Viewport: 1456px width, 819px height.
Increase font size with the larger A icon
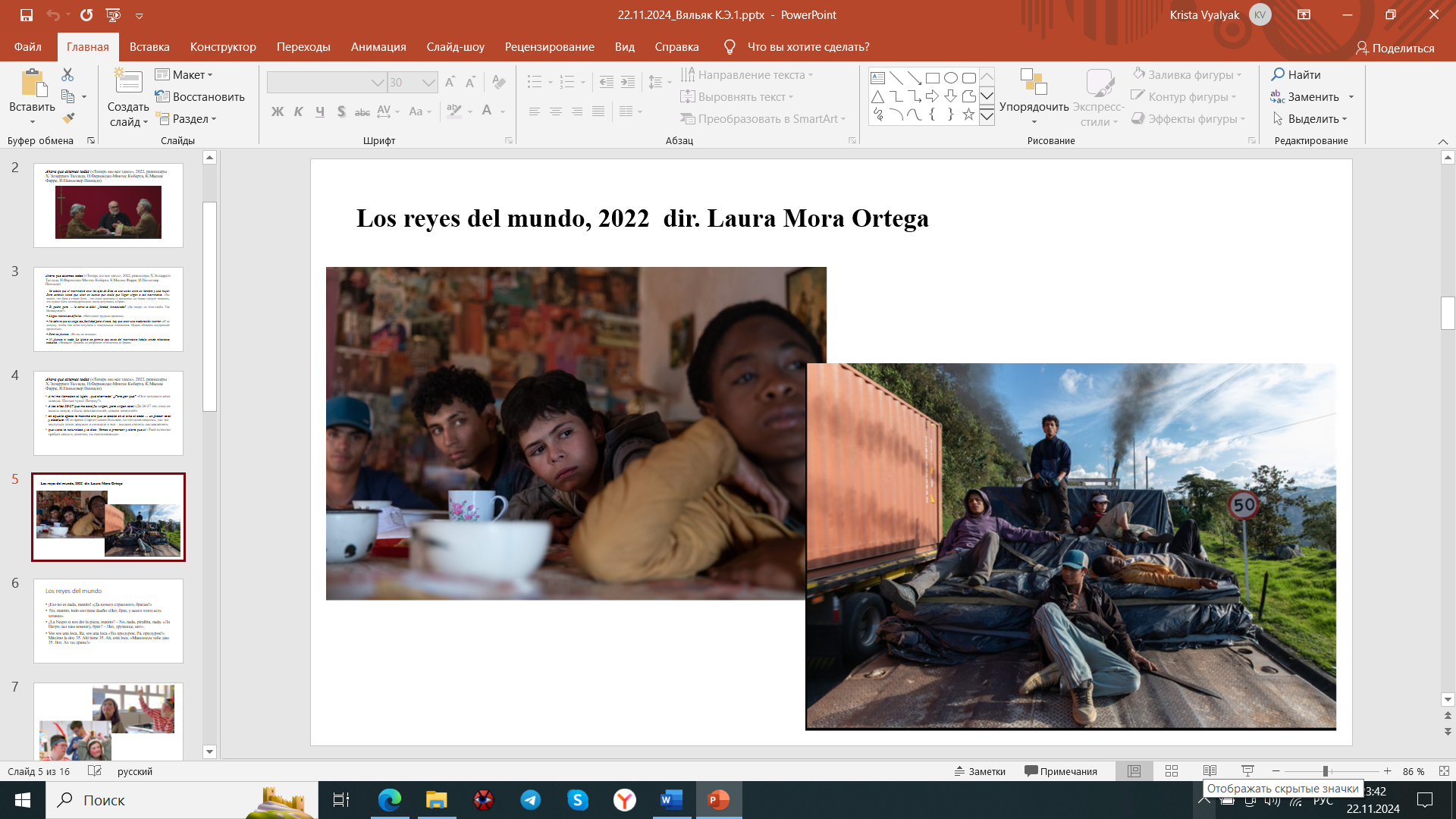pyautogui.click(x=450, y=82)
